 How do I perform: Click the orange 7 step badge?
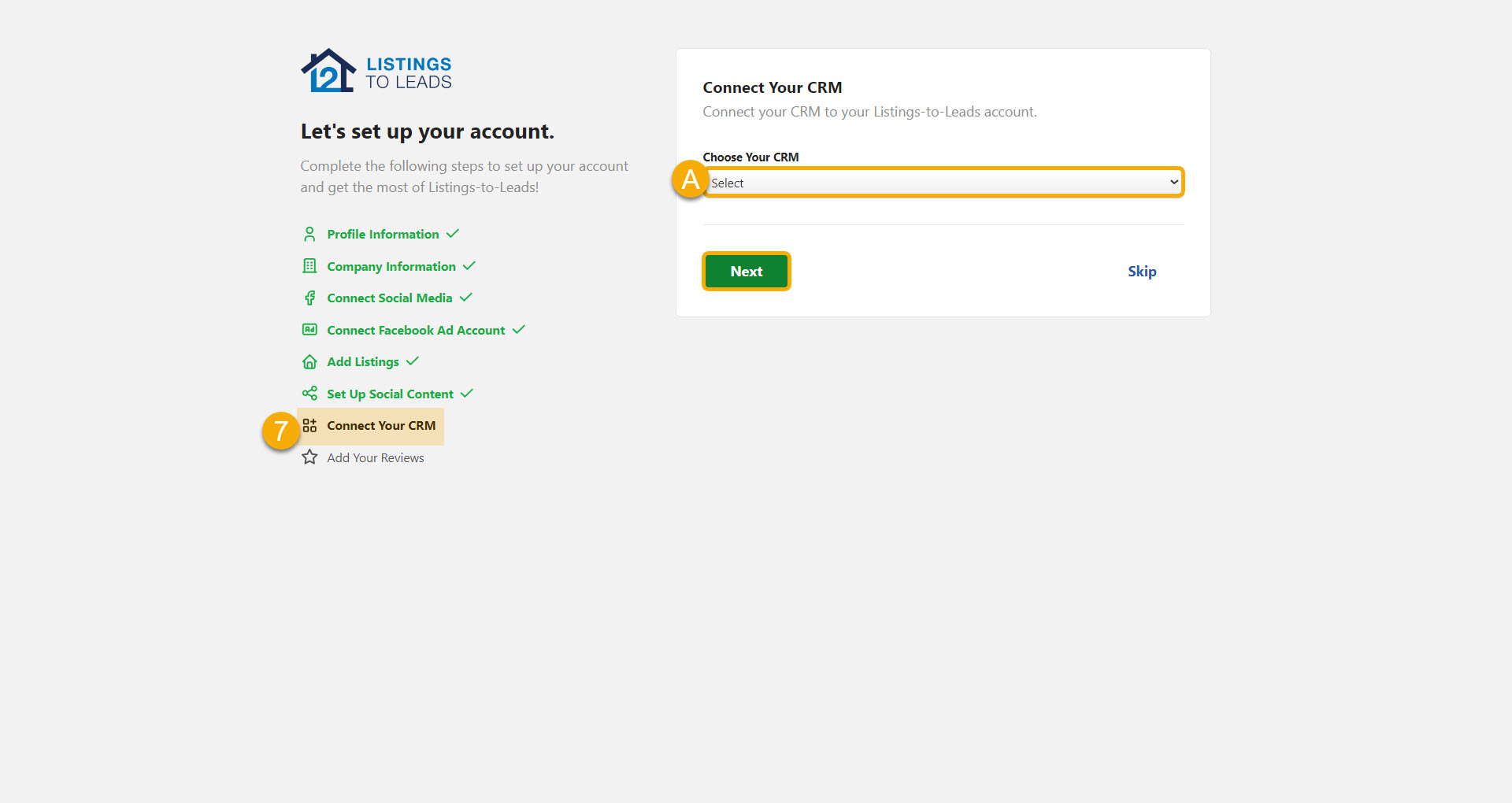click(281, 431)
